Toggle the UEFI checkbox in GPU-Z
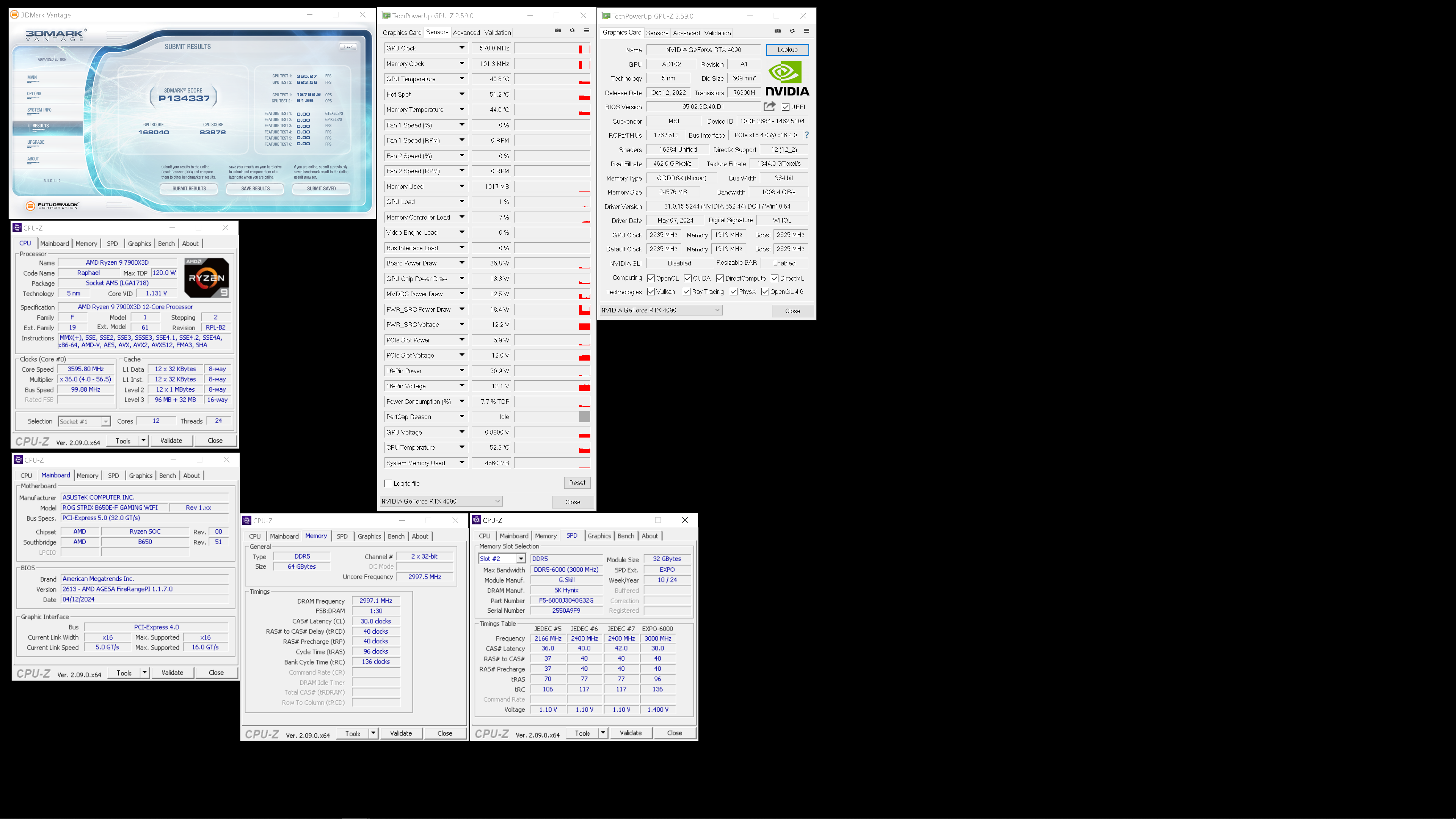1456x819 pixels. tap(786, 107)
